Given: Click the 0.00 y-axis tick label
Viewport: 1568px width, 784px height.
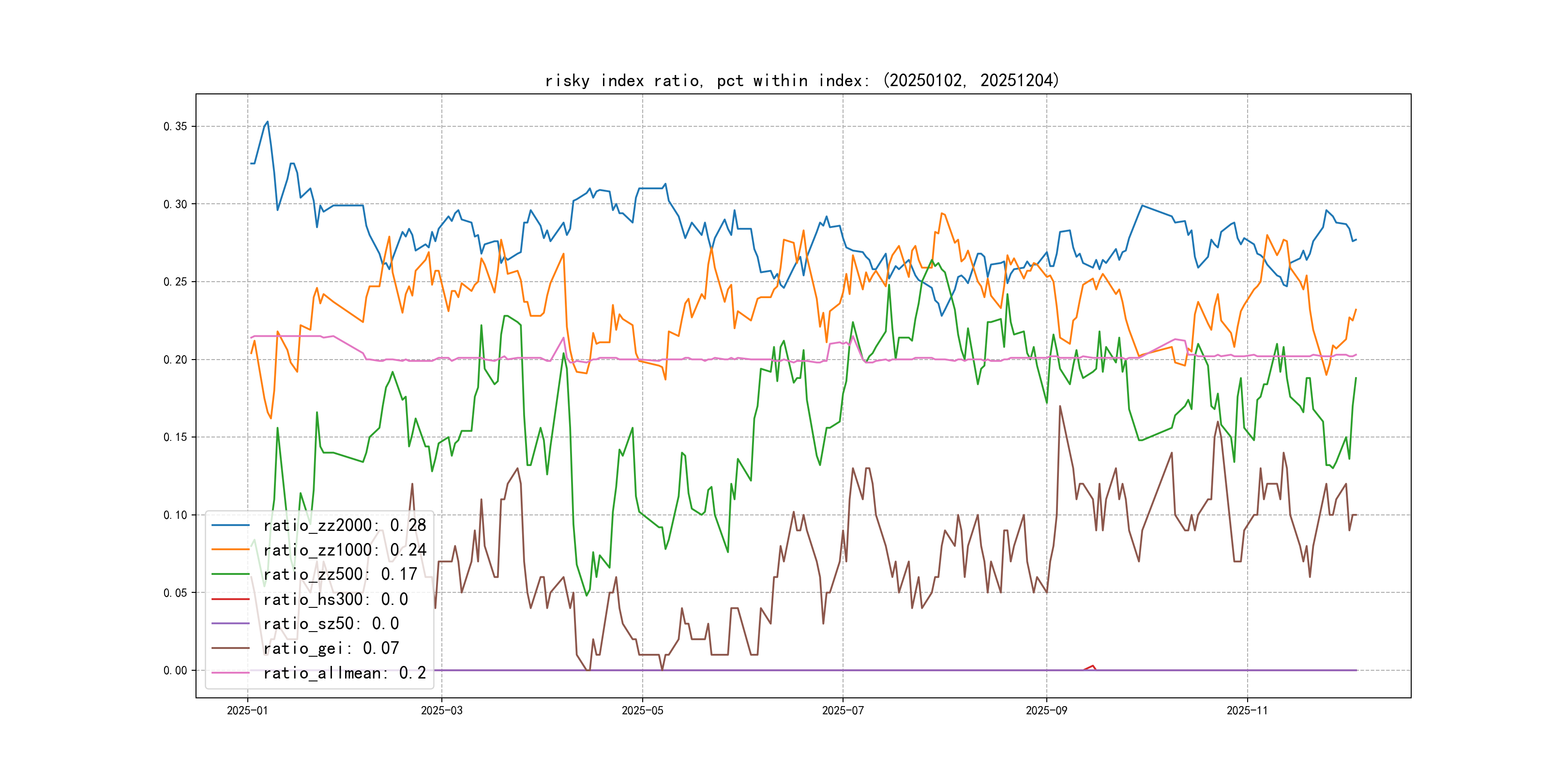Looking at the screenshot, I should point(175,670).
